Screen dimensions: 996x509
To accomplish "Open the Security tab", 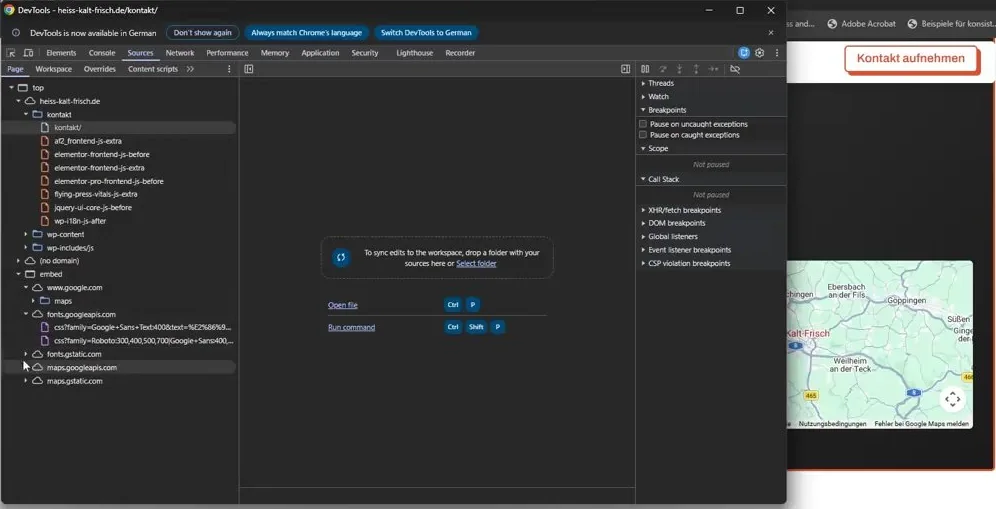I will click(365, 53).
